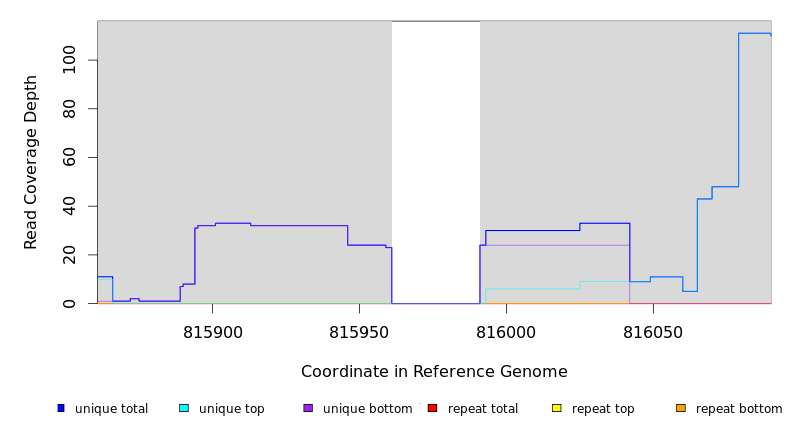Click the "Coordinate in Reference Genome" axis title
The image size is (792, 432).
click(x=434, y=372)
